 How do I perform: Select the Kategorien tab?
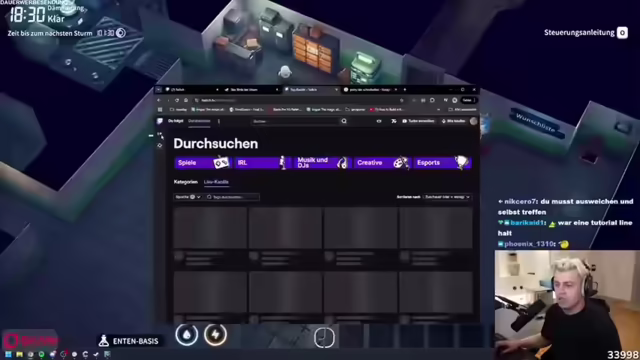(x=186, y=182)
